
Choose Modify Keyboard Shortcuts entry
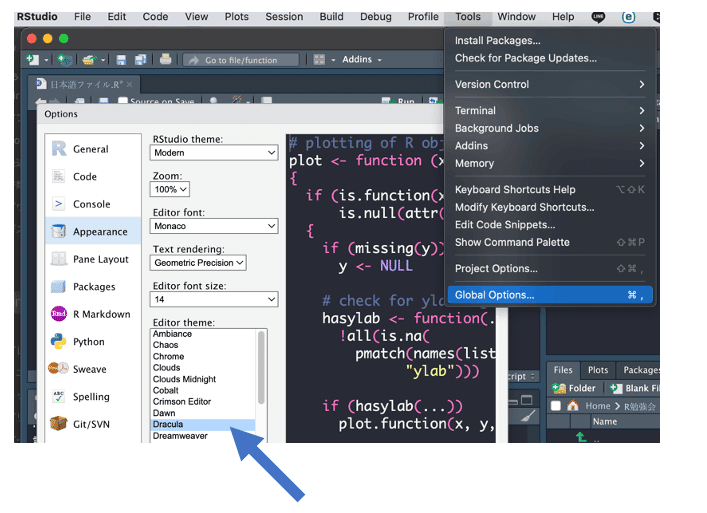(549, 207)
